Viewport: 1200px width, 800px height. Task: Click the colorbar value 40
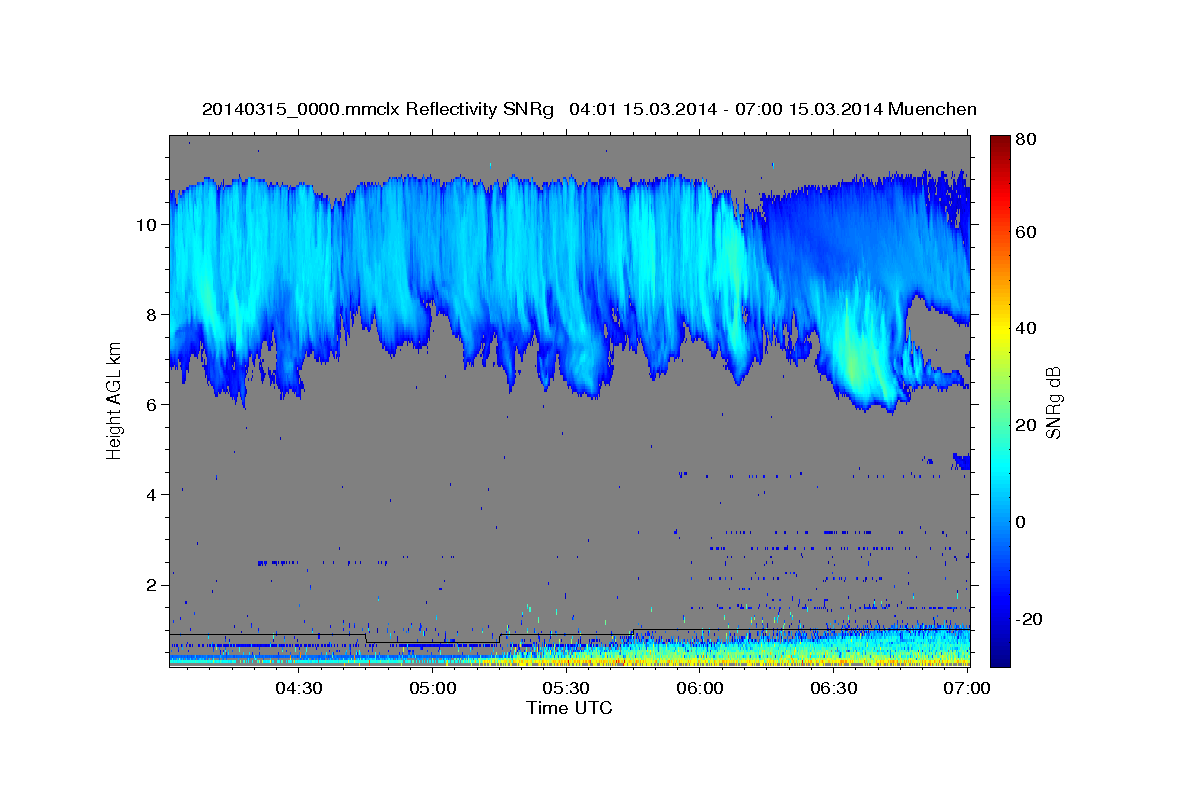(1026, 328)
